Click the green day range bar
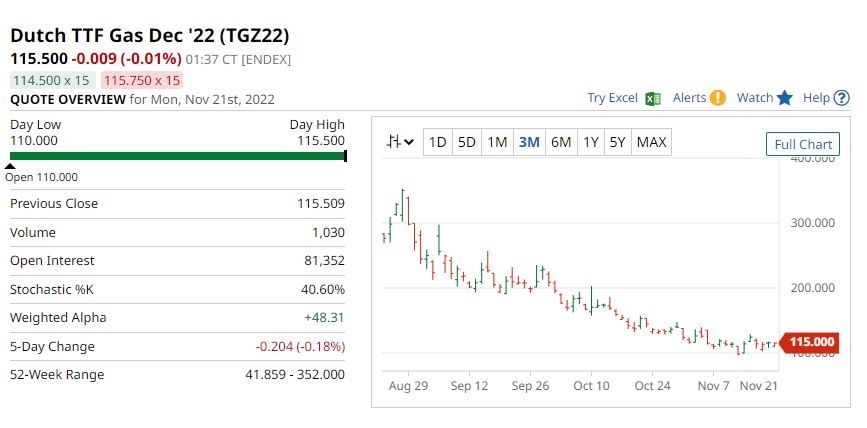 coord(177,156)
